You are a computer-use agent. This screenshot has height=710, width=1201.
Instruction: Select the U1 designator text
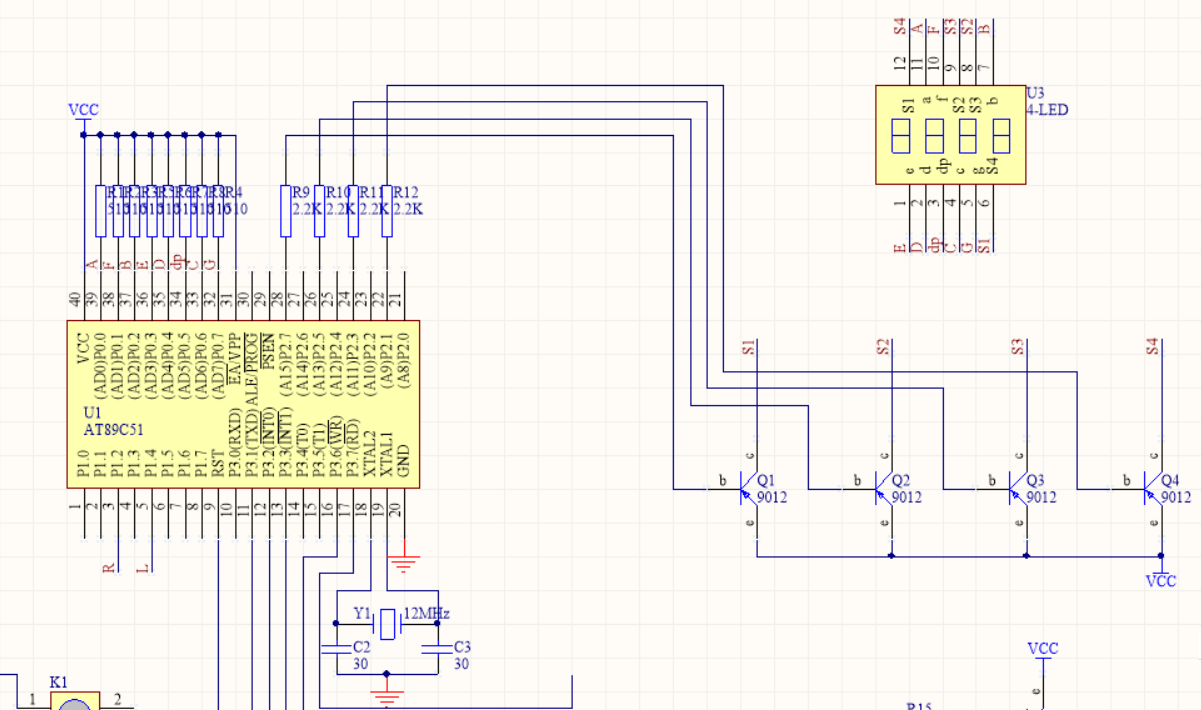93,413
